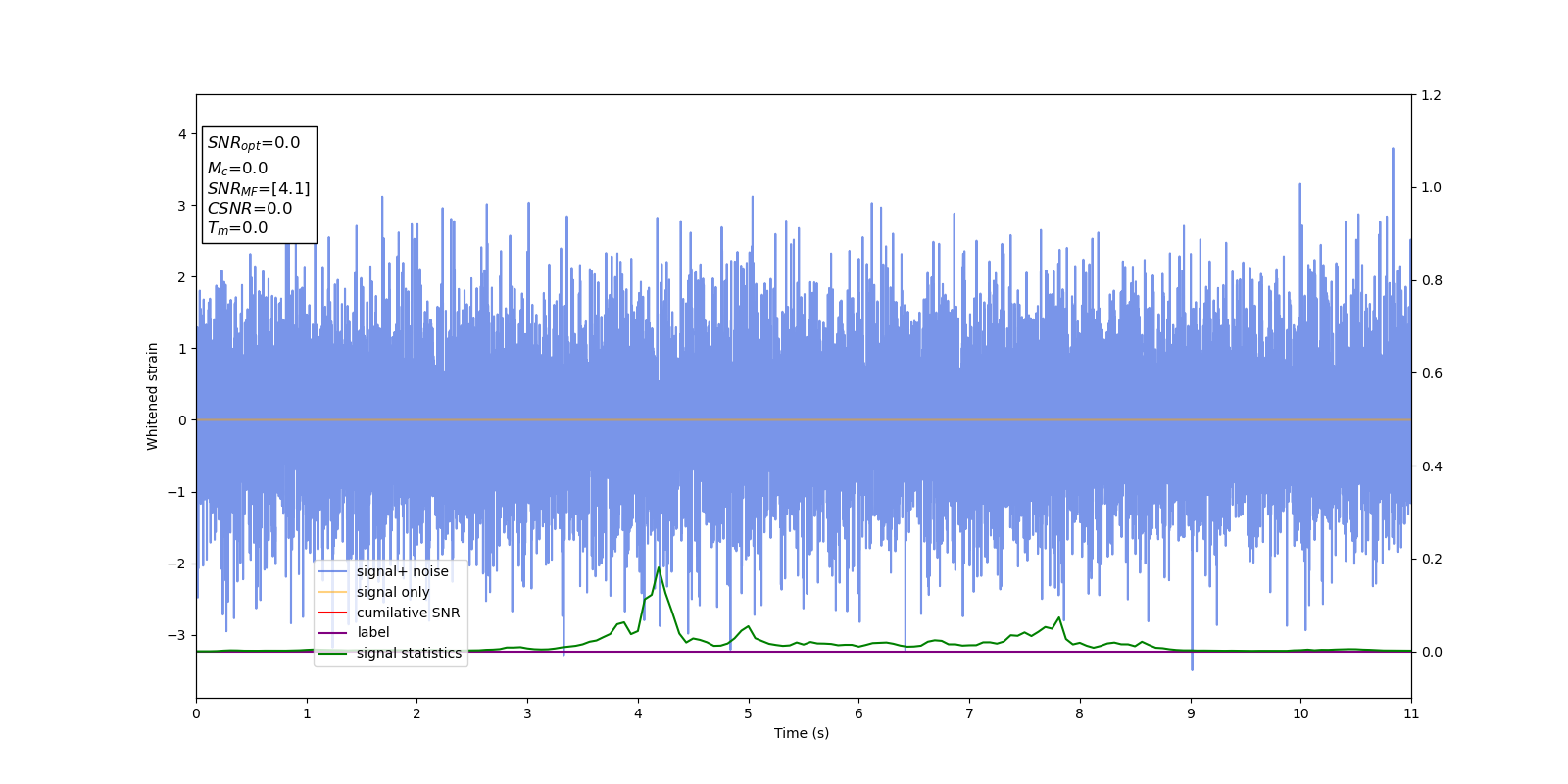Image resolution: width=1568 pixels, height=784 pixels.
Task: Click the Mc=0.0 annotation text
Action: (237, 169)
